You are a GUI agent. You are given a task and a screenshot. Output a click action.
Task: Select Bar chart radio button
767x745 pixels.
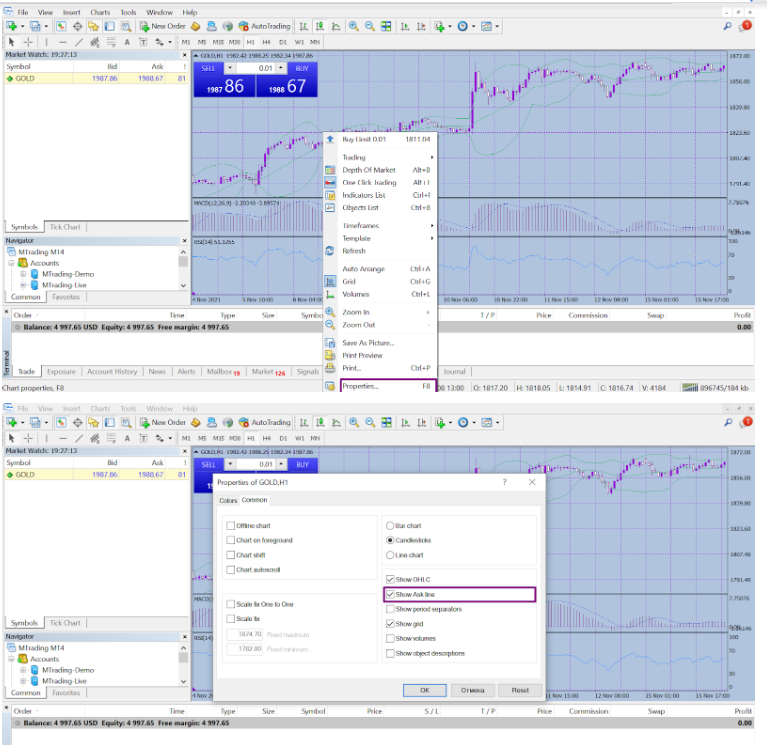390,525
